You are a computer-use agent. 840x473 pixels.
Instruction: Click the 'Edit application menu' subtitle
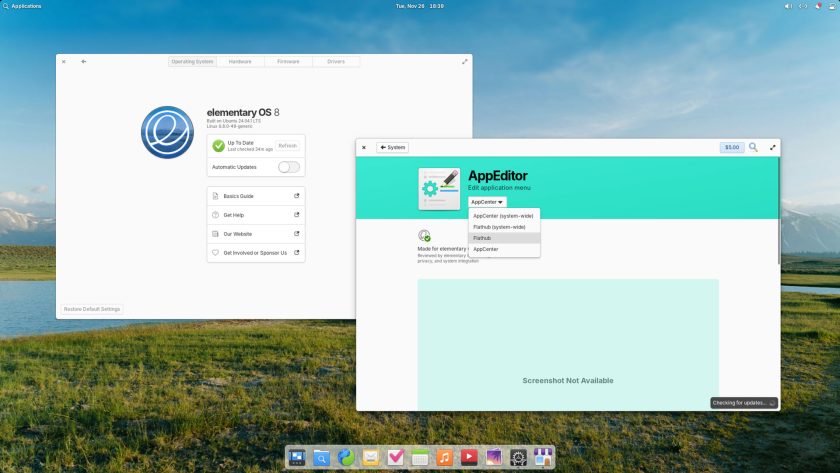[499, 188]
